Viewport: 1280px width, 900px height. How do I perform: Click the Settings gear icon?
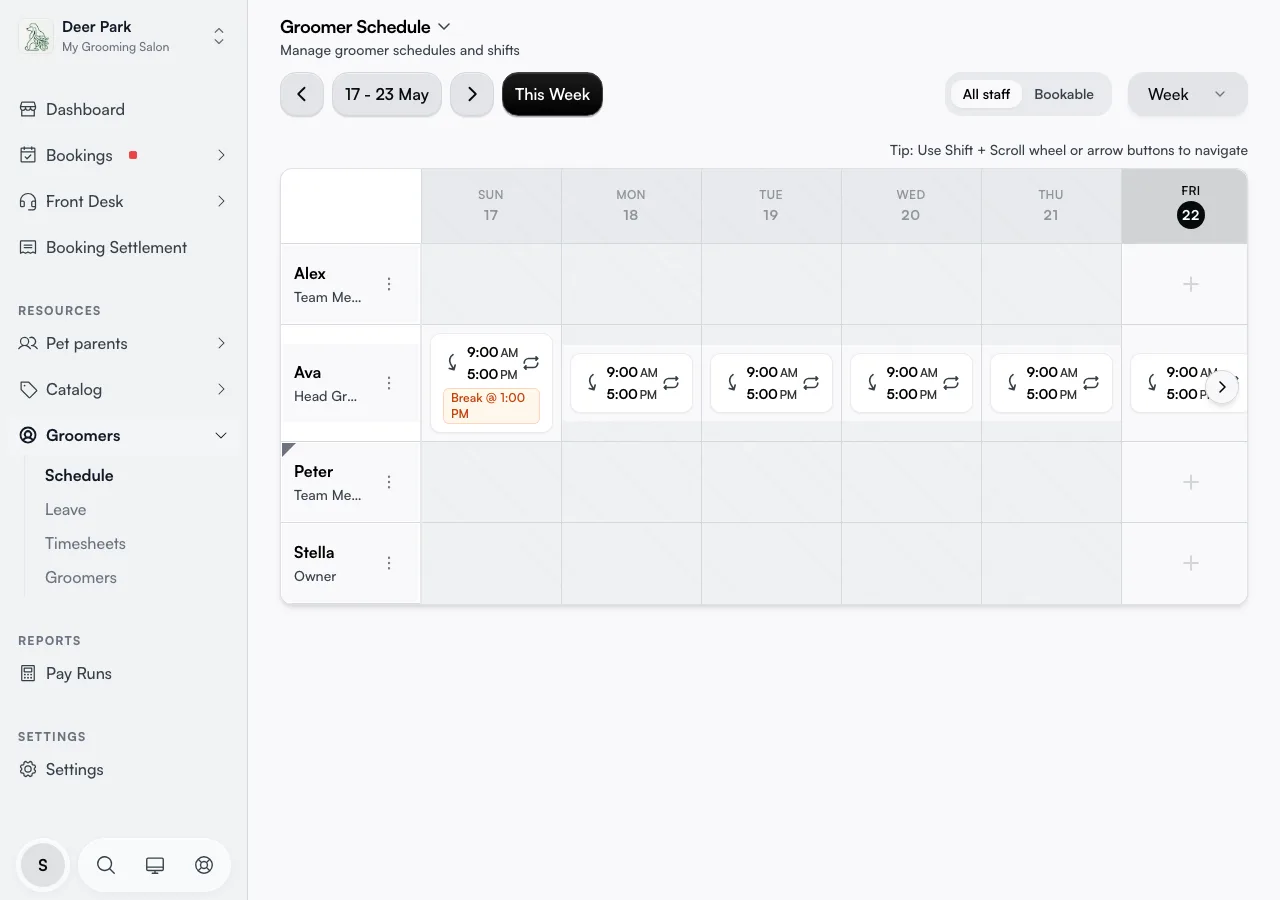[28, 770]
